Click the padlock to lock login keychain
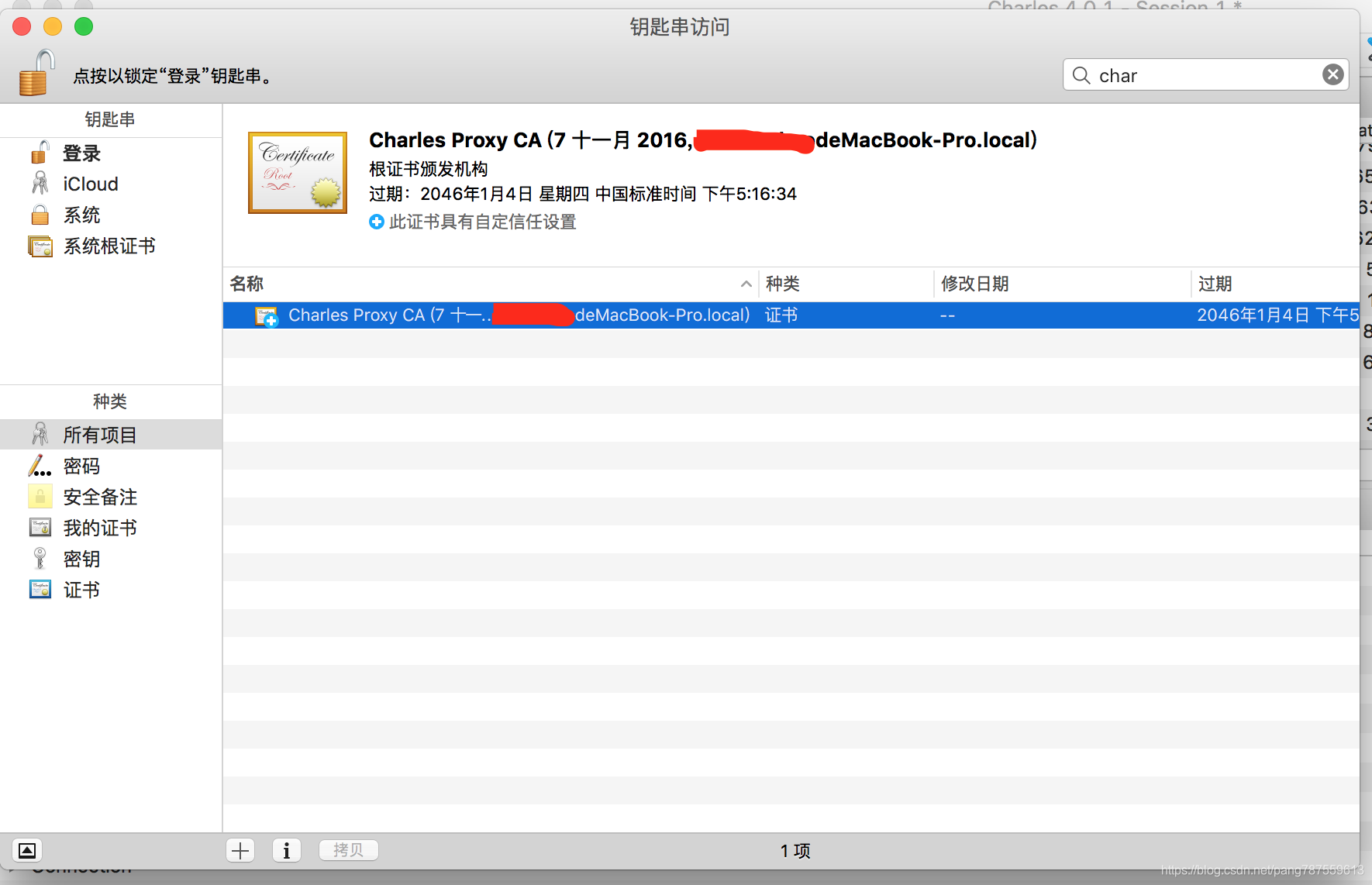 coord(37,73)
